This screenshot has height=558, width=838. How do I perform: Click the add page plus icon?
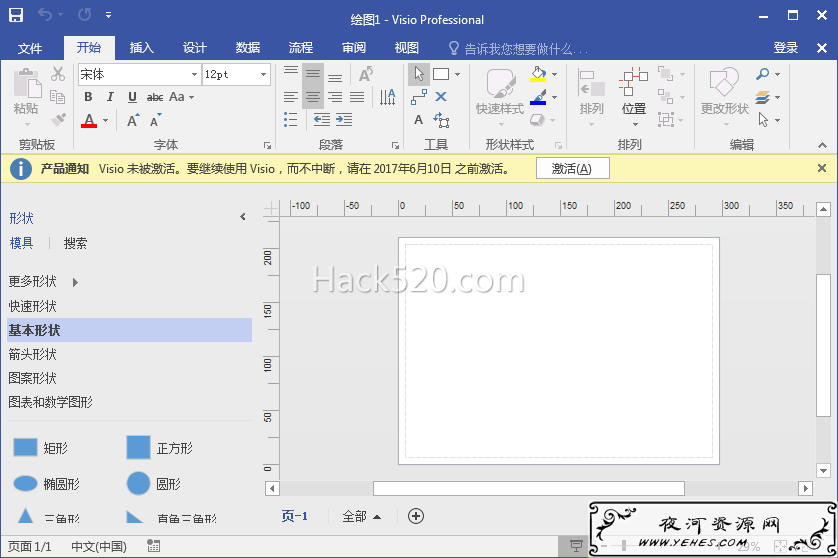416,516
